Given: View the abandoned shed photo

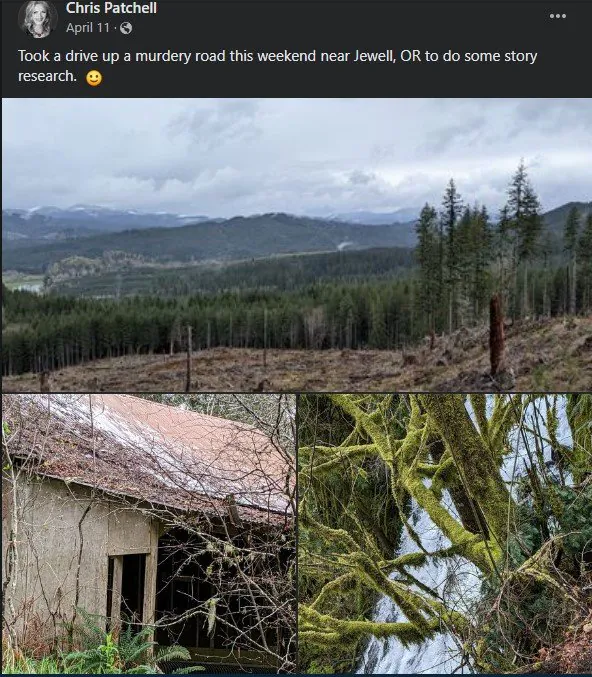Looking at the screenshot, I should (x=149, y=534).
